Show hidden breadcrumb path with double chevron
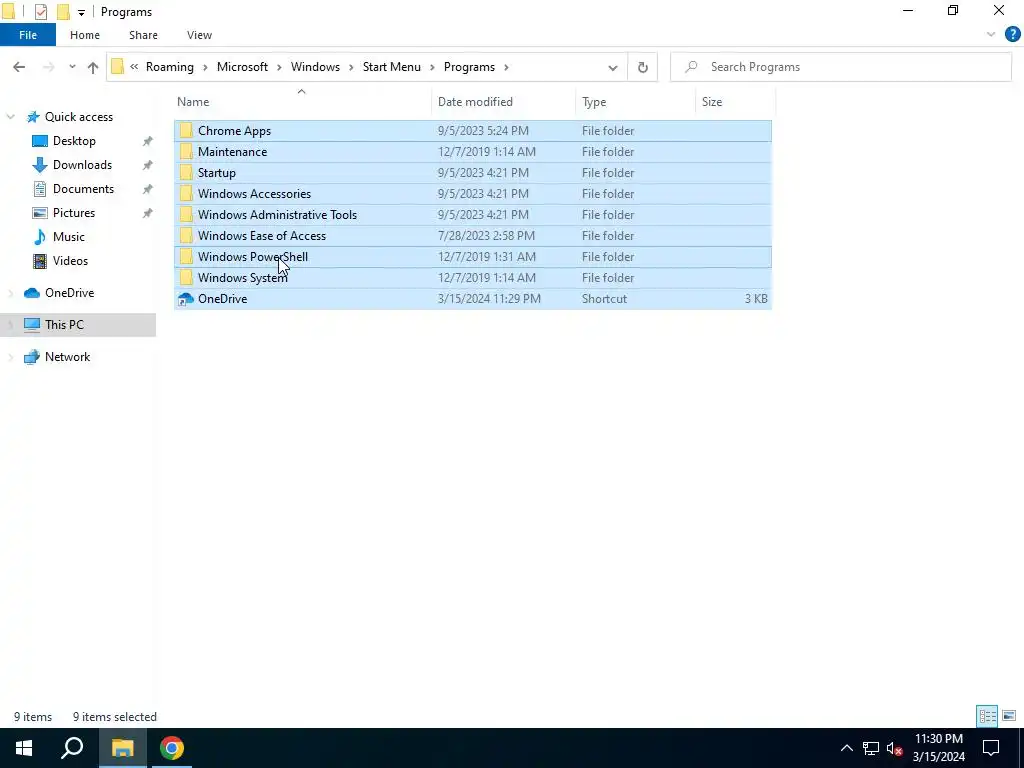This screenshot has height=768, width=1024. tap(134, 67)
